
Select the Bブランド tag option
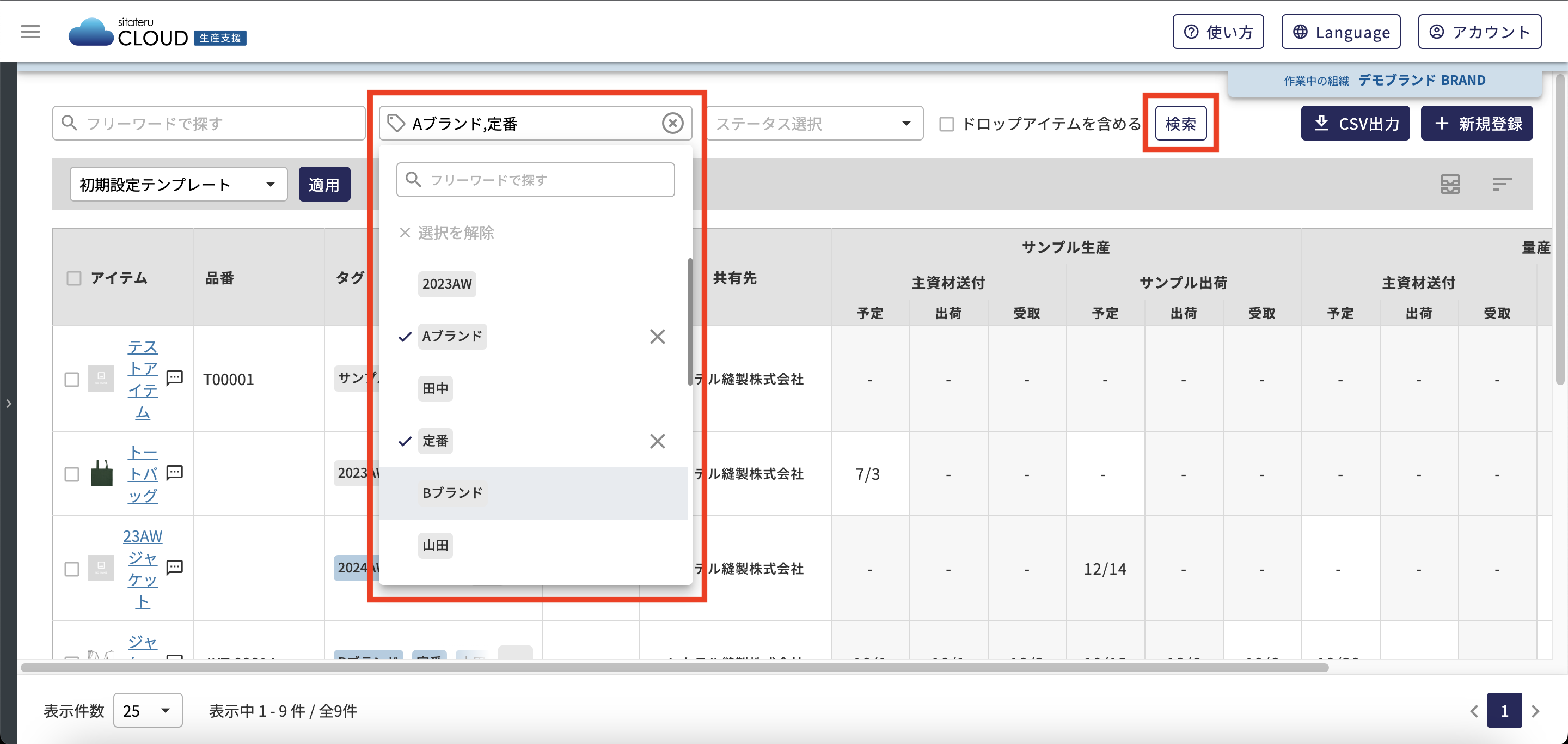pos(452,493)
